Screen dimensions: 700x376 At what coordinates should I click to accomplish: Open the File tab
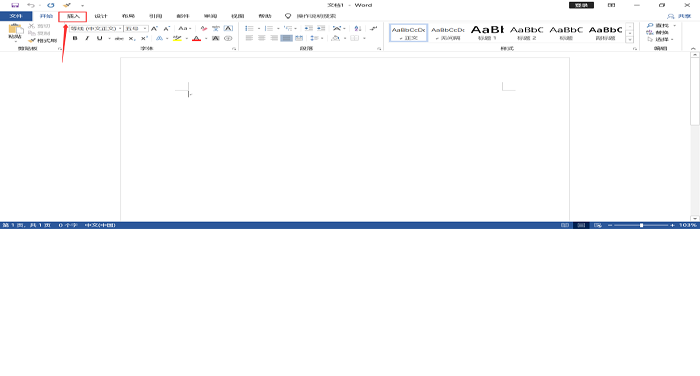tap(16, 16)
